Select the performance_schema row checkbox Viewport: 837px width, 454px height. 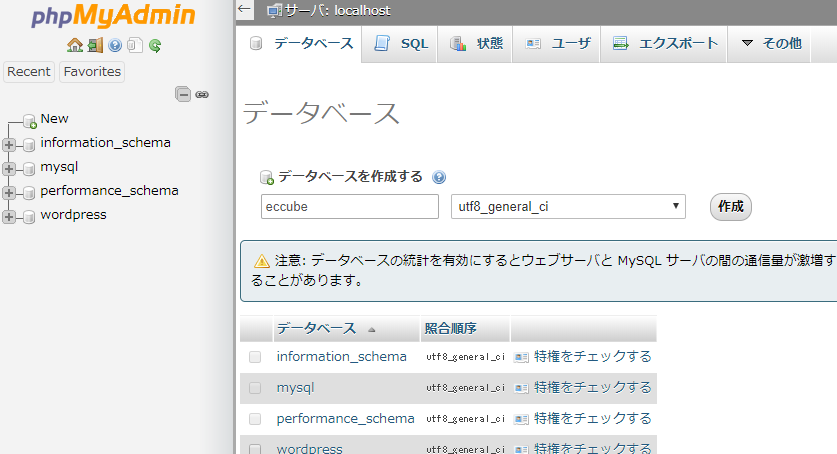(255, 419)
